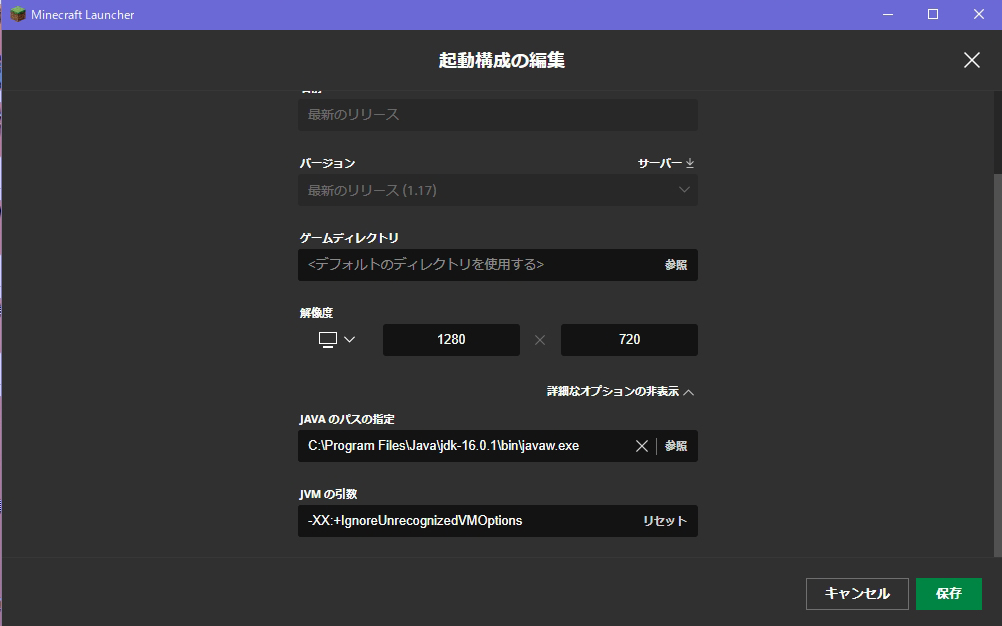1002x626 pixels.
Task: Click the resolution height field 720
Action: point(629,339)
